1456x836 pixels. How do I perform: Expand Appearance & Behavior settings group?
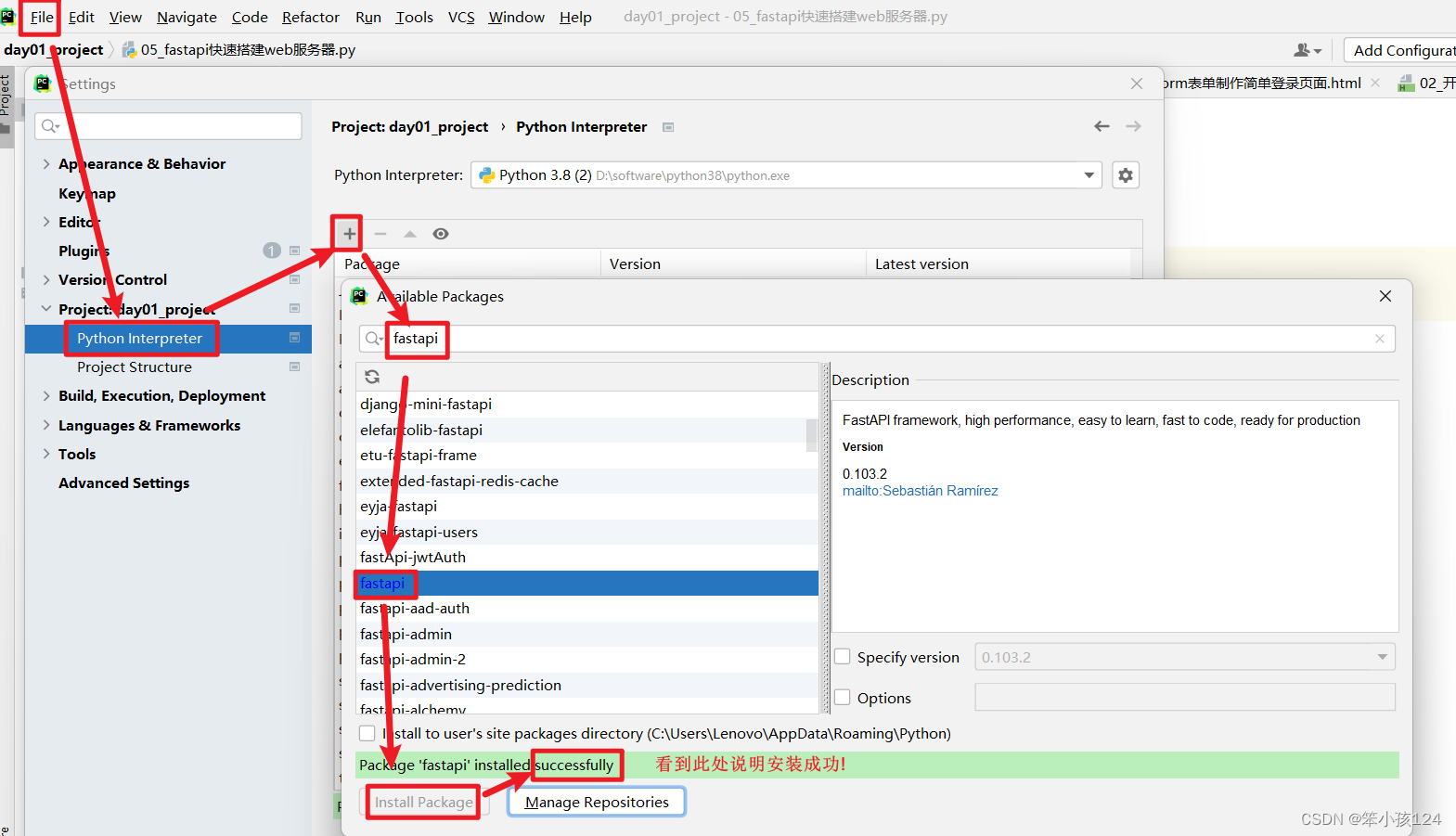(46, 163)
